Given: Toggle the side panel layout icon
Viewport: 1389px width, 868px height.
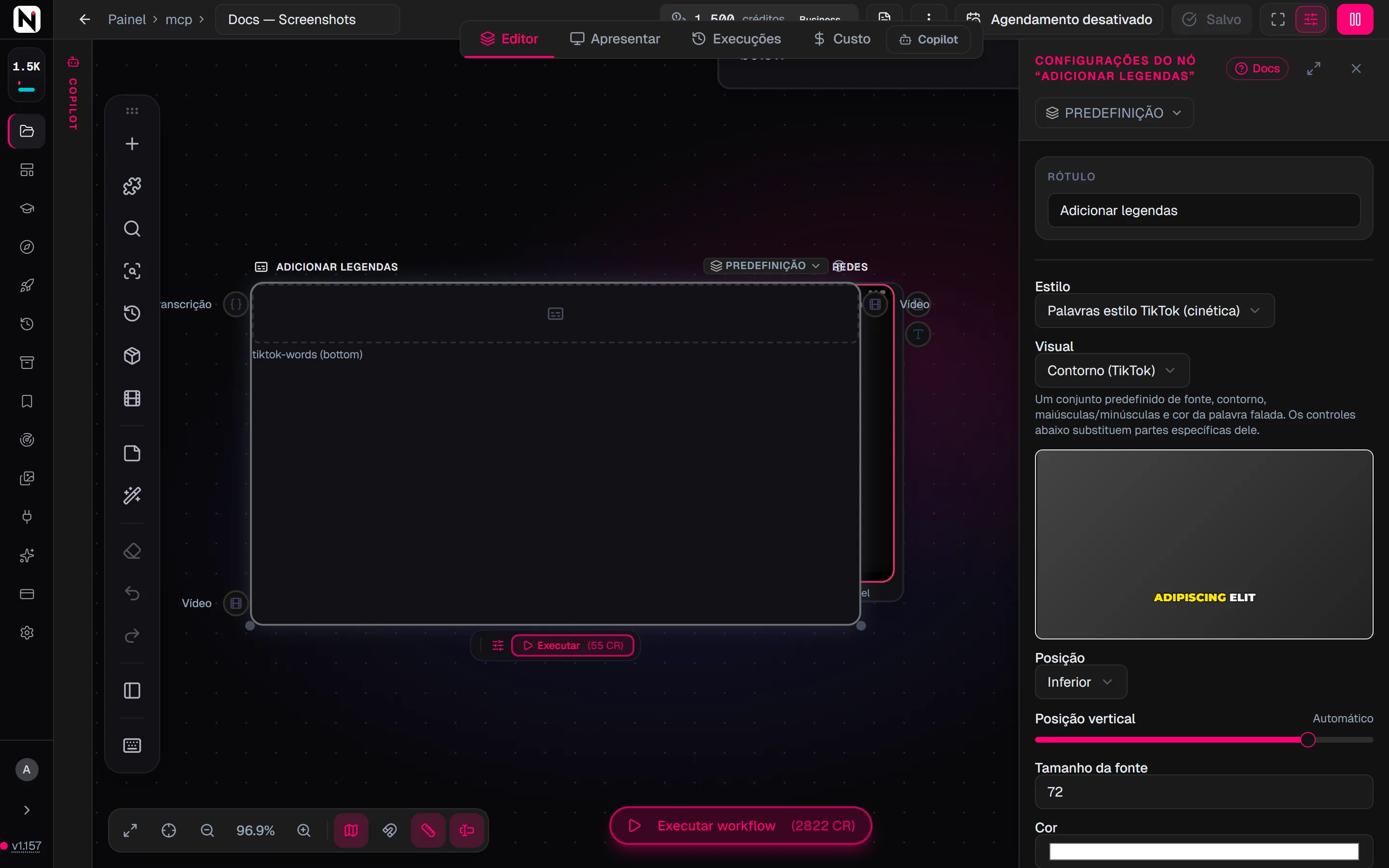Looking at the screenshot, I should tap(132, 691).
